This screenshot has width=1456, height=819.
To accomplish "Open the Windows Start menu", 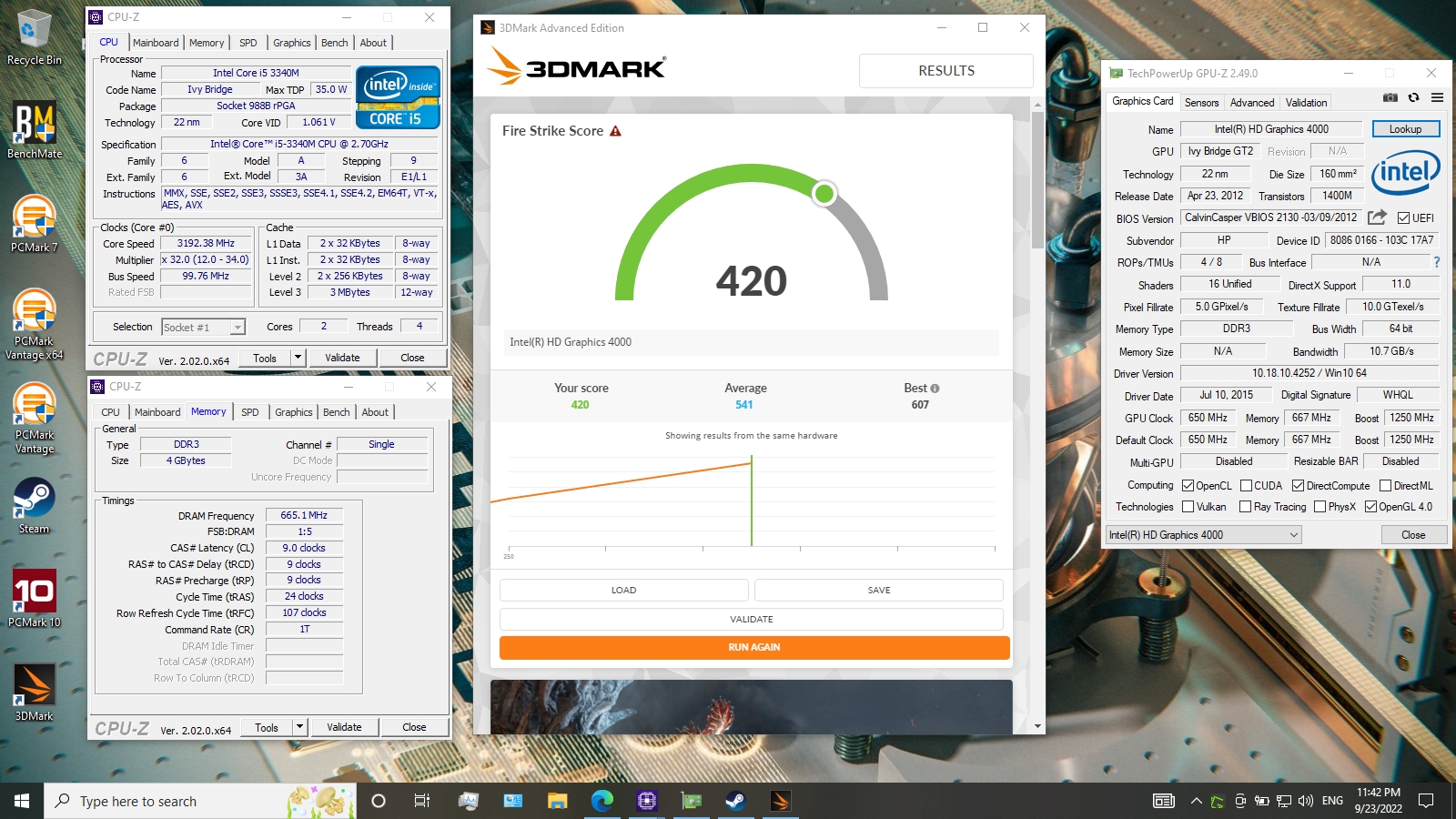I will (x=22, y=801).
